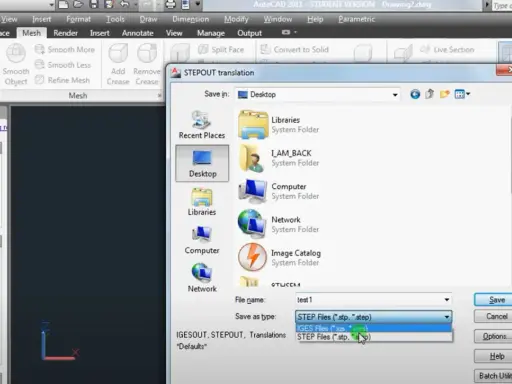Switch to the View ribbon tab
This screenshot has height=384, width=512.
coord(174,33)
